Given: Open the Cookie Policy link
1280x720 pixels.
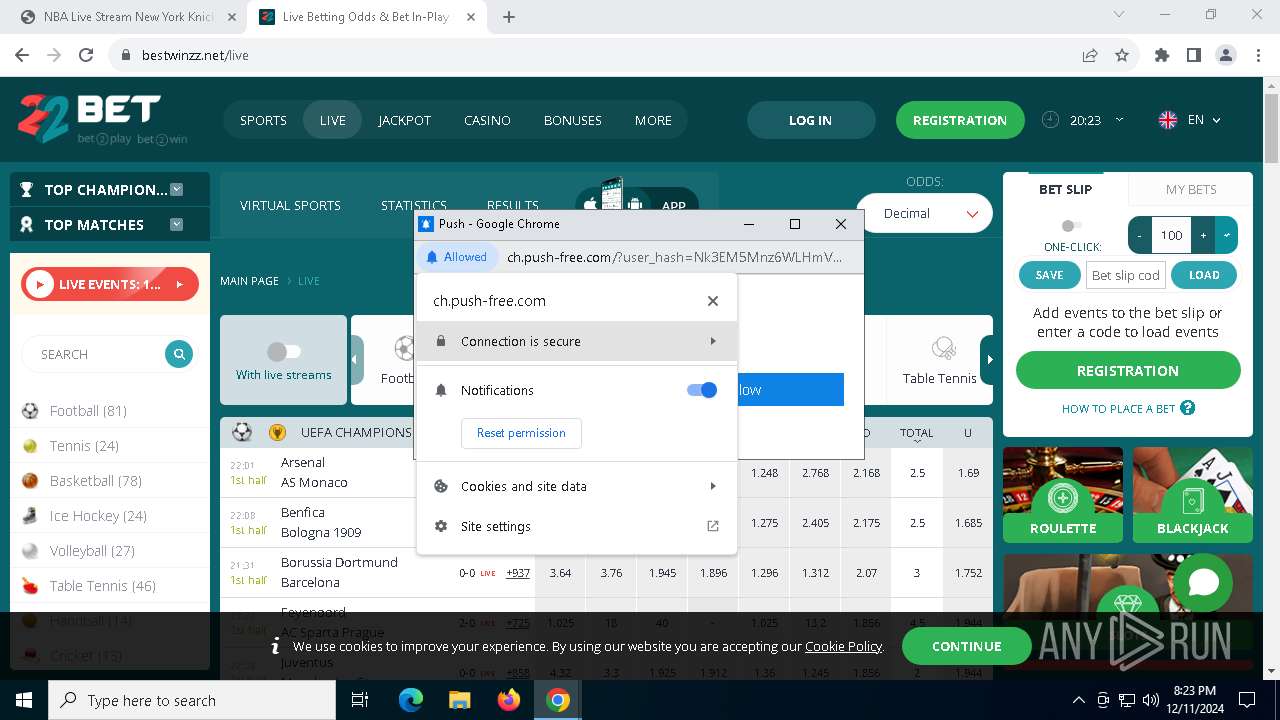Looking at the screenshot, I should tap(843, 647).
